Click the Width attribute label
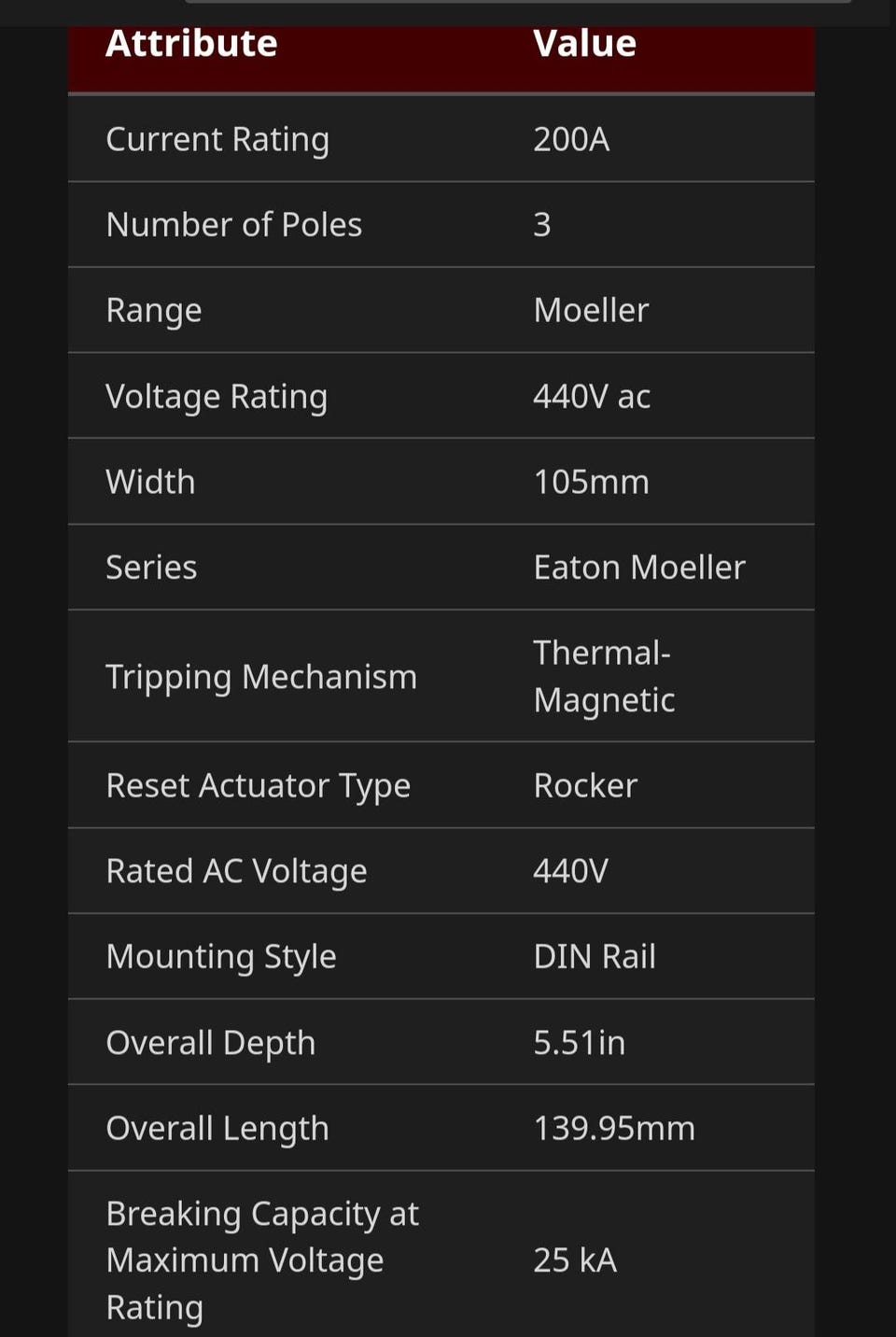896x1337 pixels. pos(150,482)
